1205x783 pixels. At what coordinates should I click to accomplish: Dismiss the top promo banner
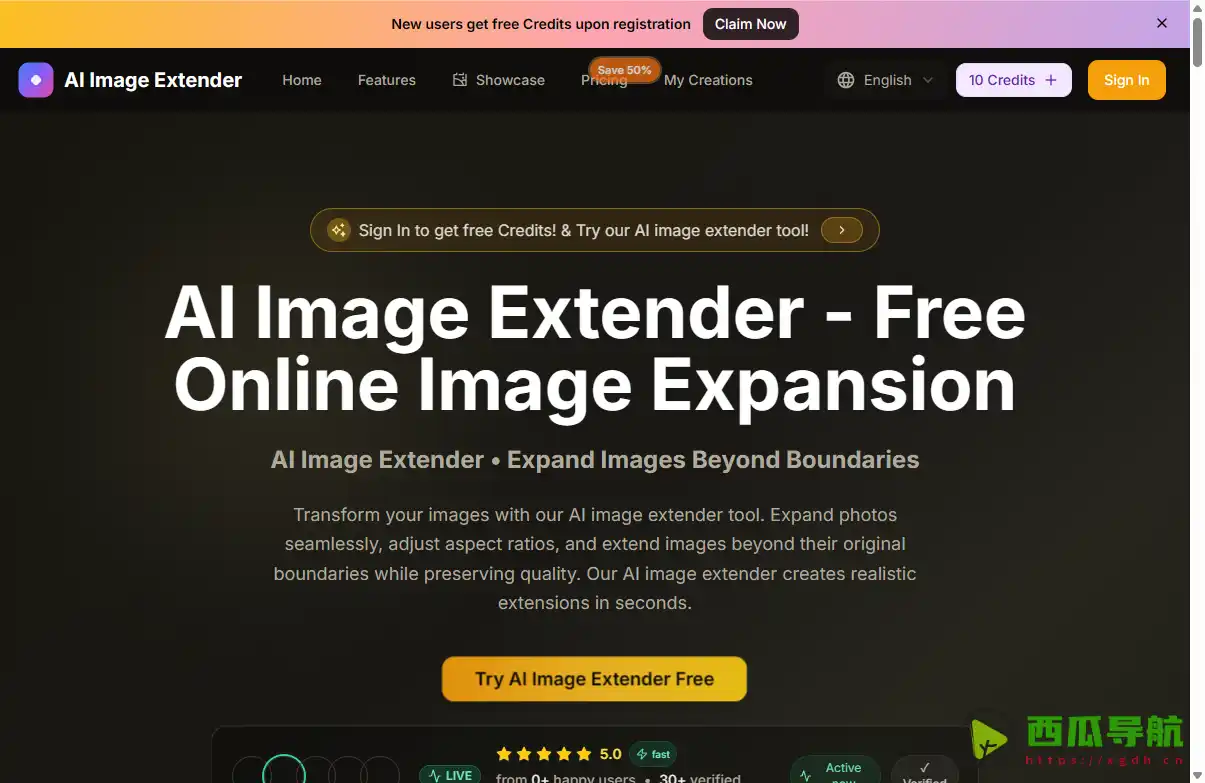(x=1162, y=23)
